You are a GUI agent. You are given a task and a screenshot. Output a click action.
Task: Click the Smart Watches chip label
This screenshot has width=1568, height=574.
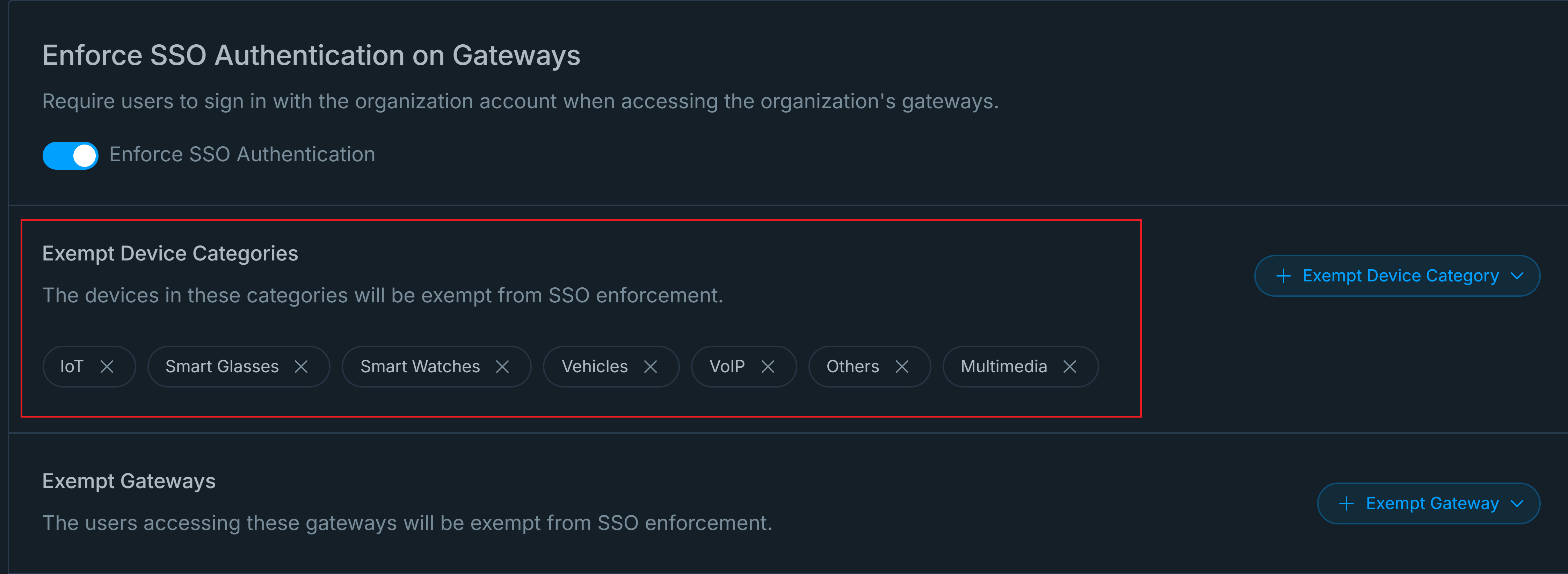tap(420, 367)
